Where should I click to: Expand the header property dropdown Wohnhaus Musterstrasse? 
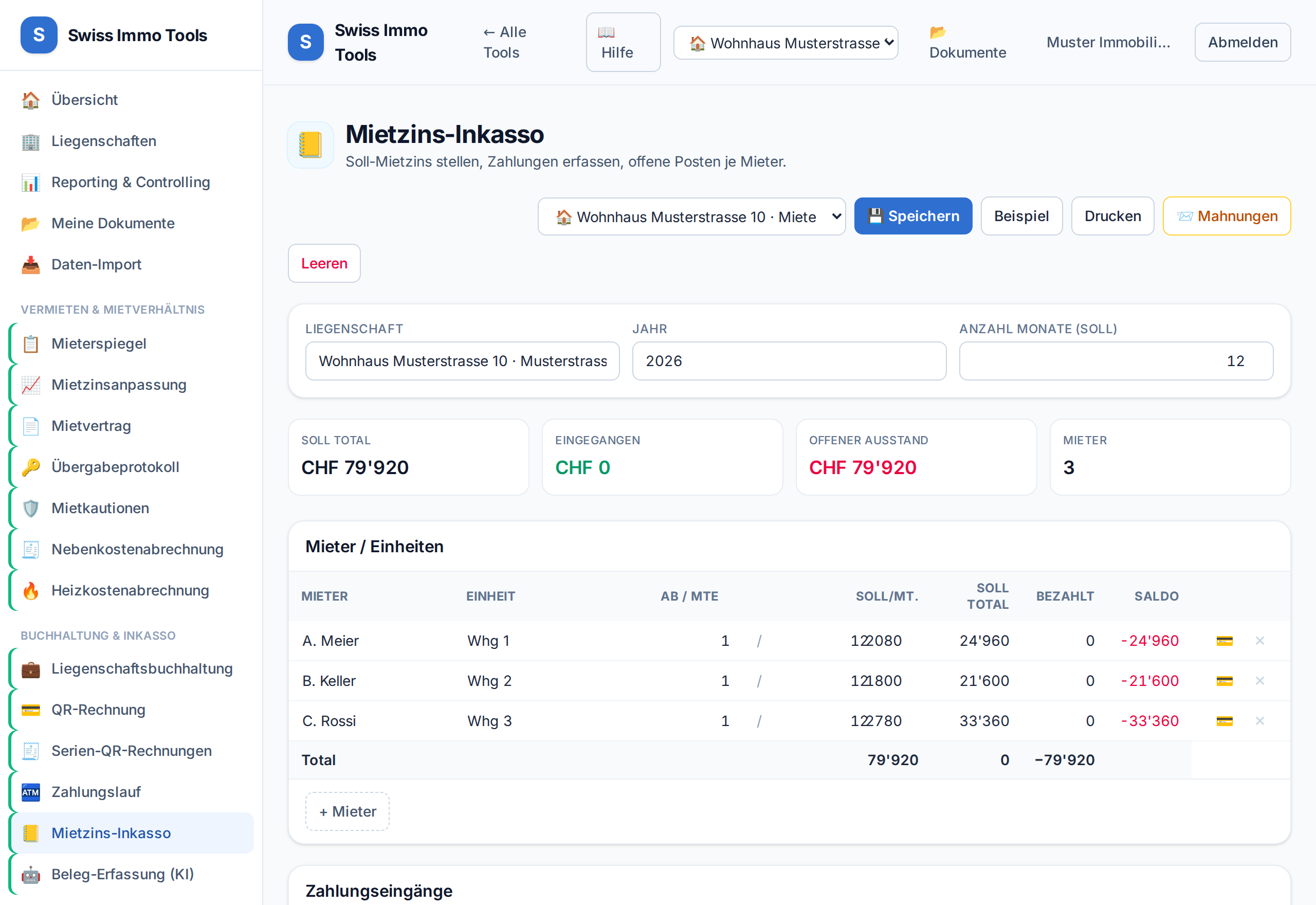tap(785, 43)
